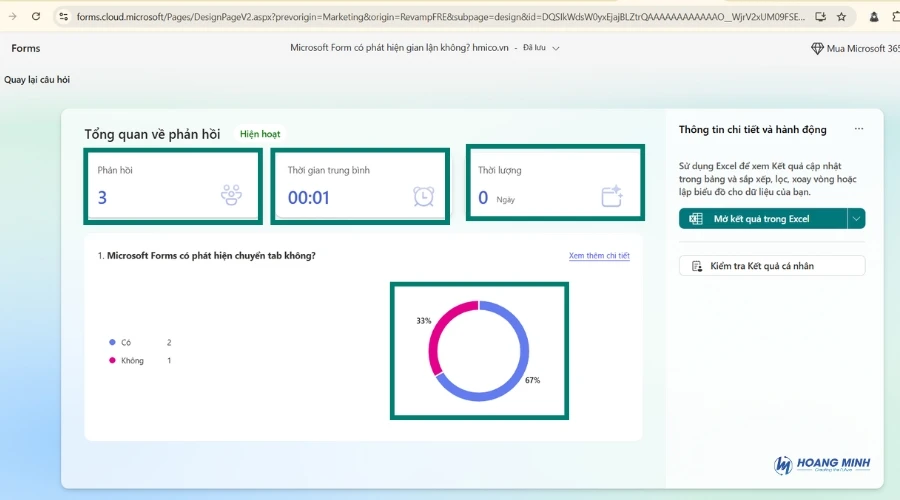
Task: Click the Thông tin chi tiết và hành động heading
Action: (x=752, y=130)
